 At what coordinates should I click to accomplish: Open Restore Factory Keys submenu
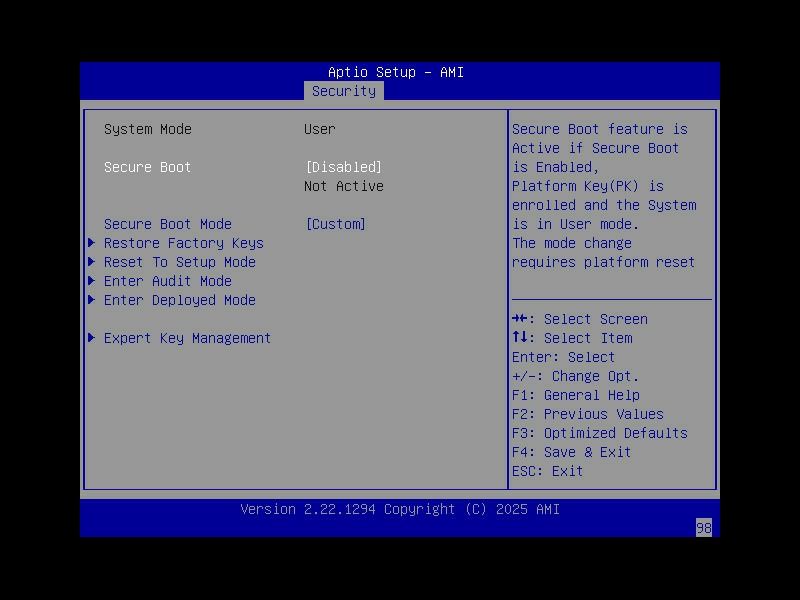pos(184,243)
